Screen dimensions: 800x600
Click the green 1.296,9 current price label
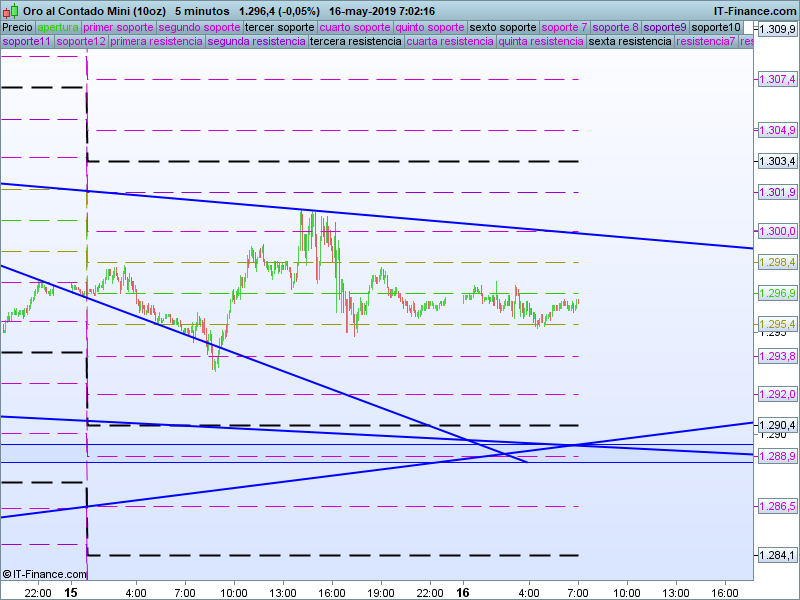point(776,294)
